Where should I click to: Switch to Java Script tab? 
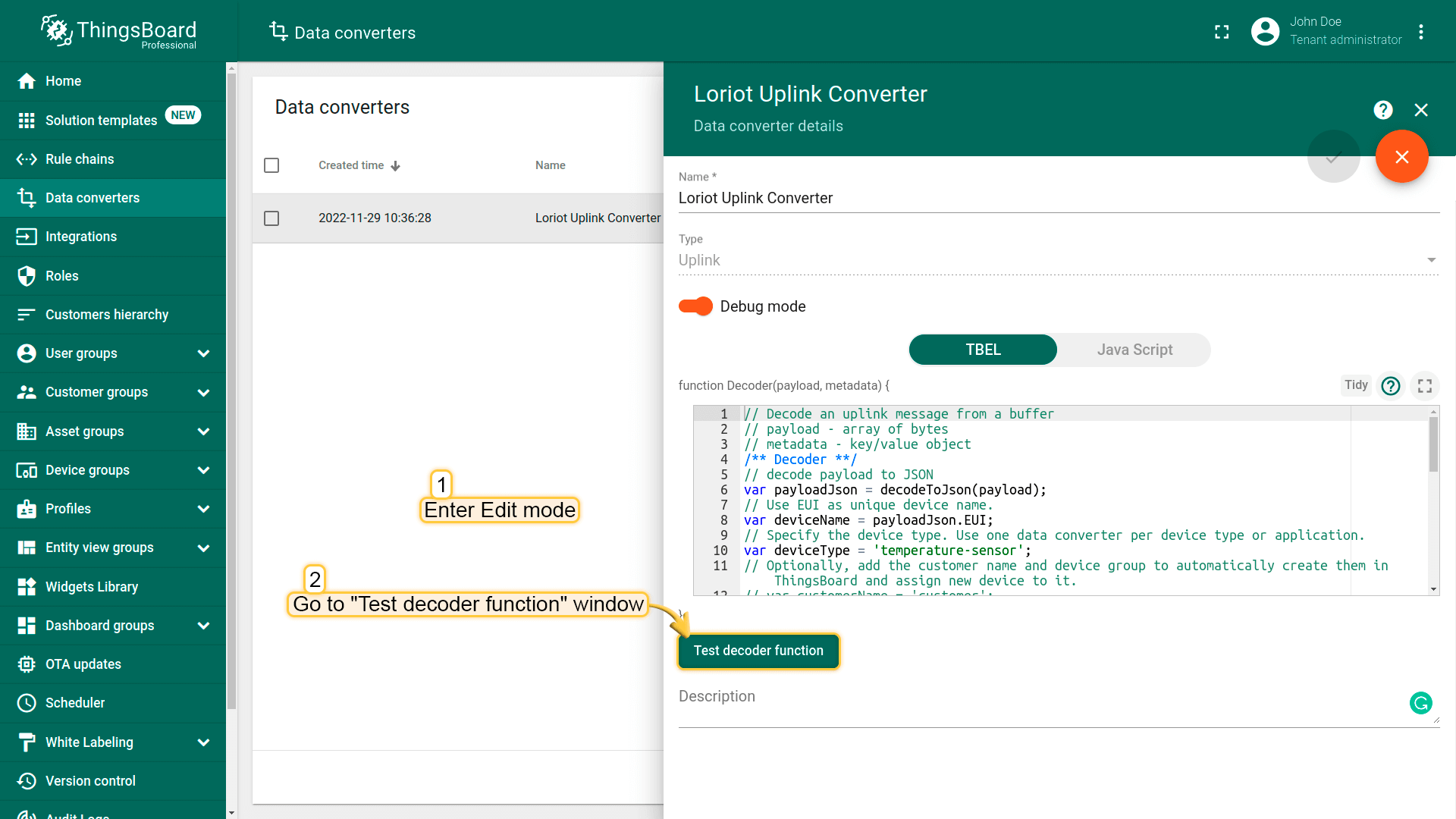click(1134, 350)
